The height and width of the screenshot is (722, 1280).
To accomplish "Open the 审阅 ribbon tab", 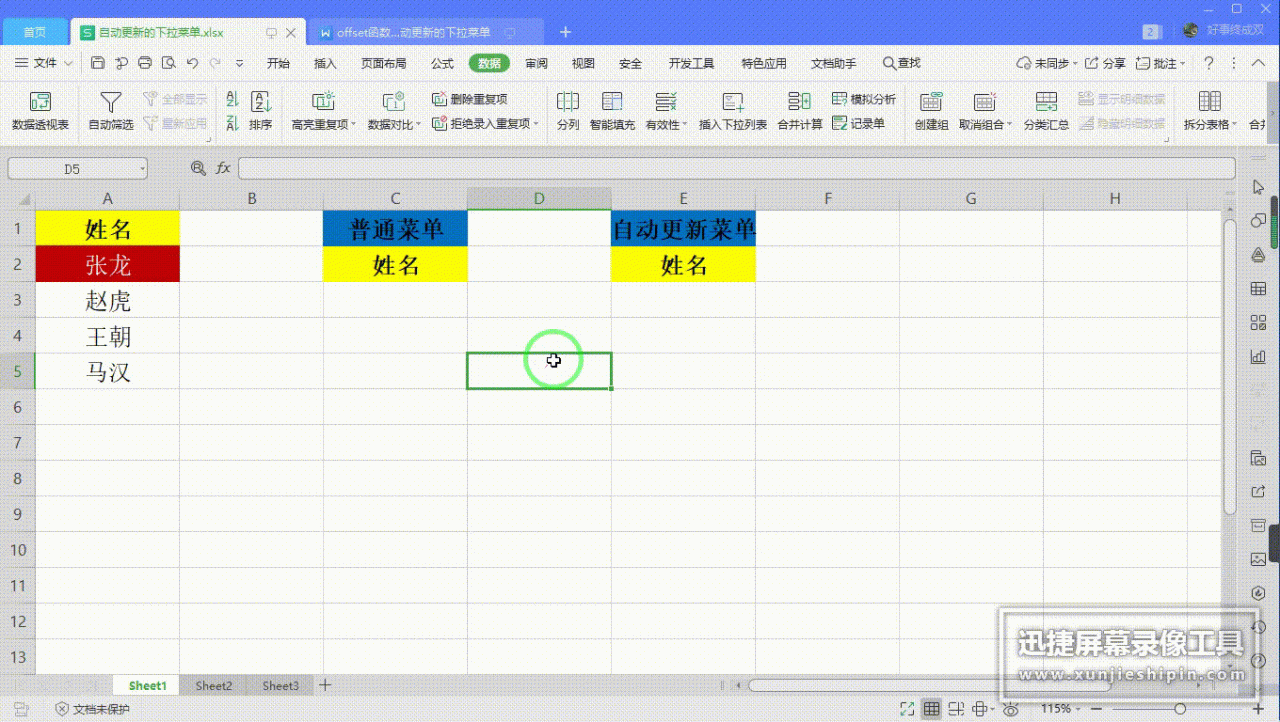I will click(536, 63).
